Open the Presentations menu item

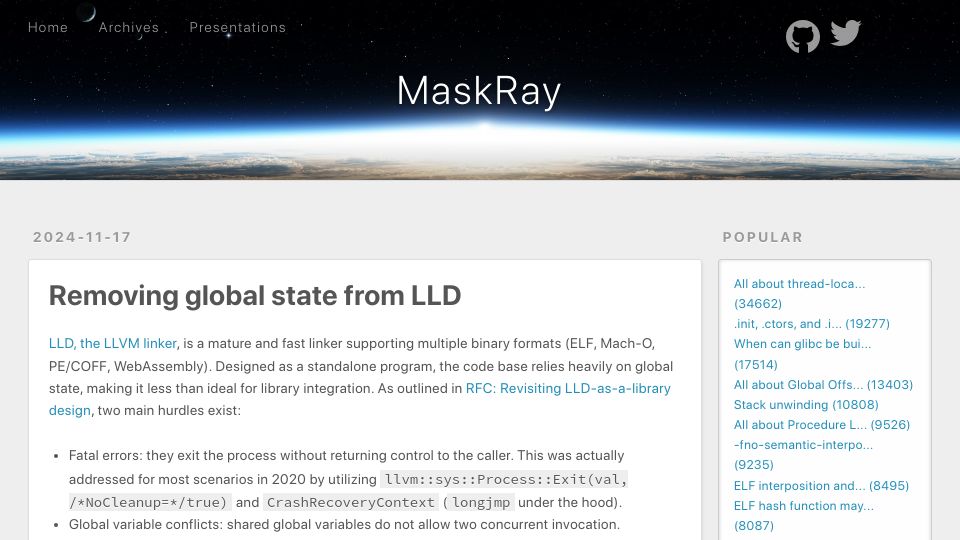pyautogui.click(x=238, y=28)
